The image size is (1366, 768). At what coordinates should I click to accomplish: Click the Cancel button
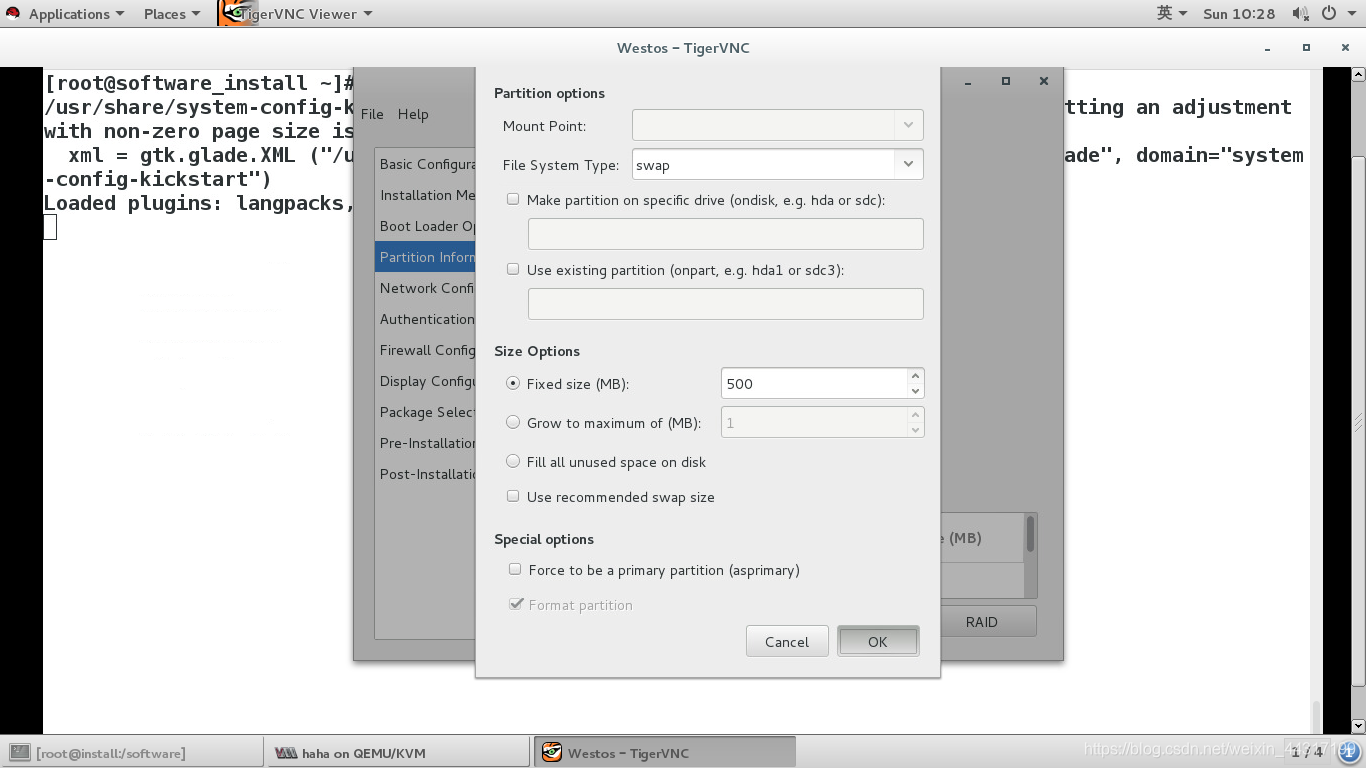[787, 641]
